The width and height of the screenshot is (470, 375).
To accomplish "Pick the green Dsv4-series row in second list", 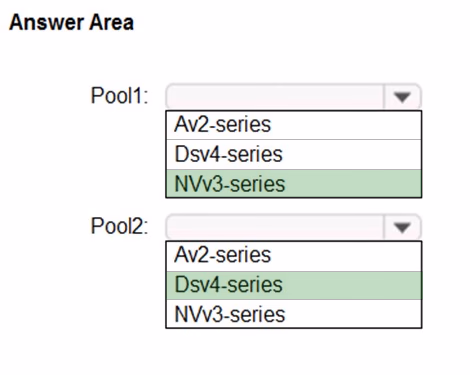I will (294, 285).
